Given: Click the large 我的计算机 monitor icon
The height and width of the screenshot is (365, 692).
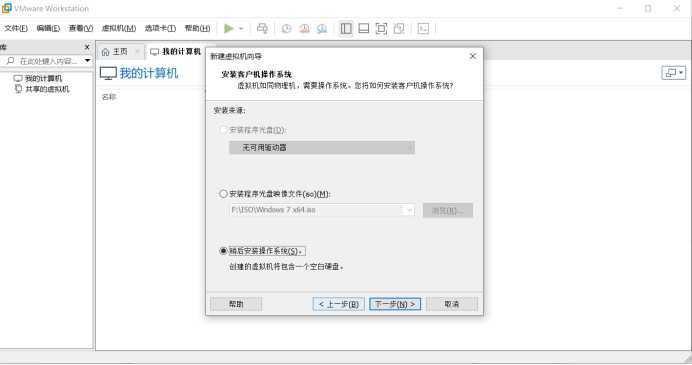Looking at the screenshot, I should (108, 73).
